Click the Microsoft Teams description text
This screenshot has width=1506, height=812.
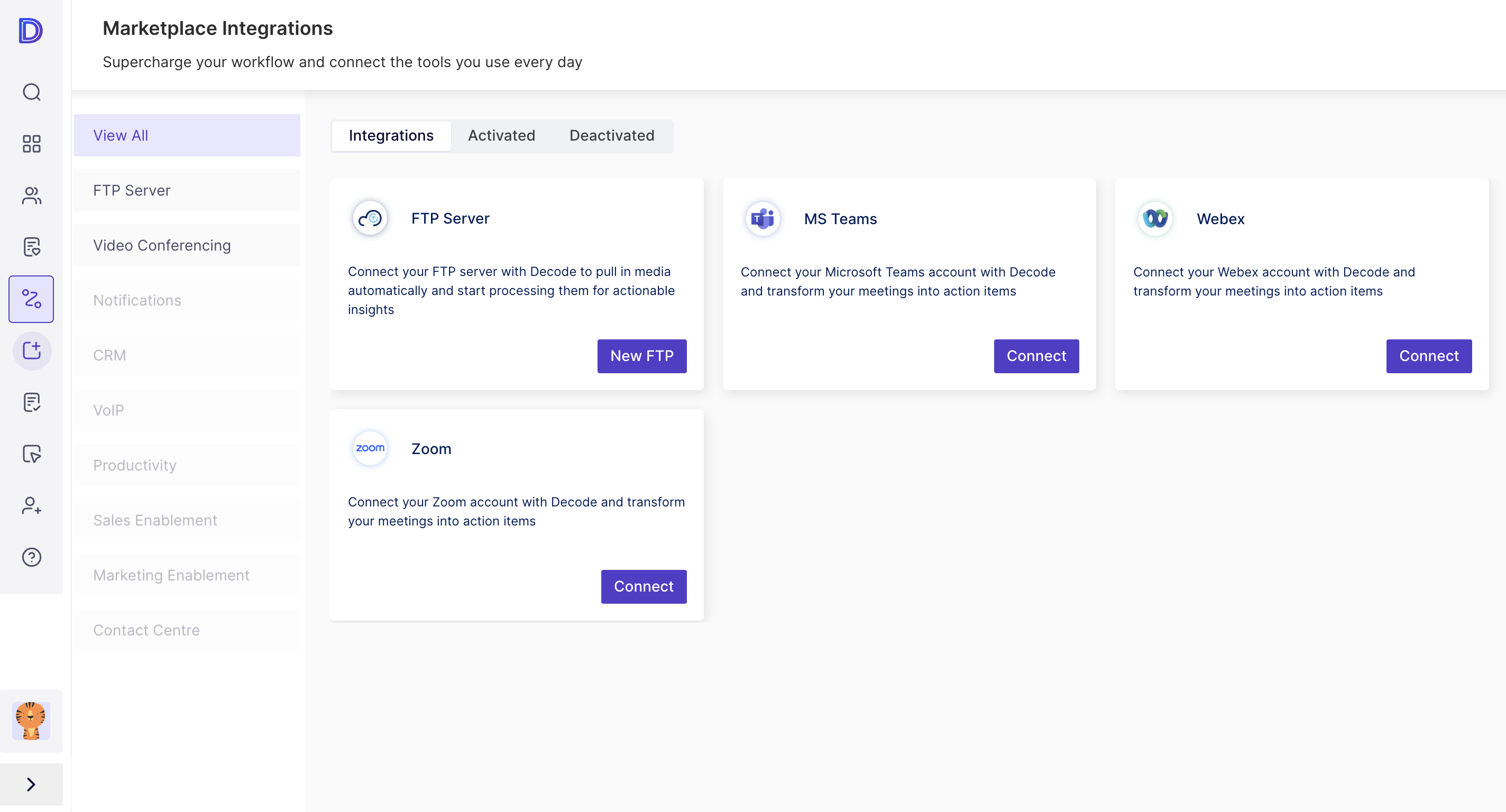click(898, 282)
